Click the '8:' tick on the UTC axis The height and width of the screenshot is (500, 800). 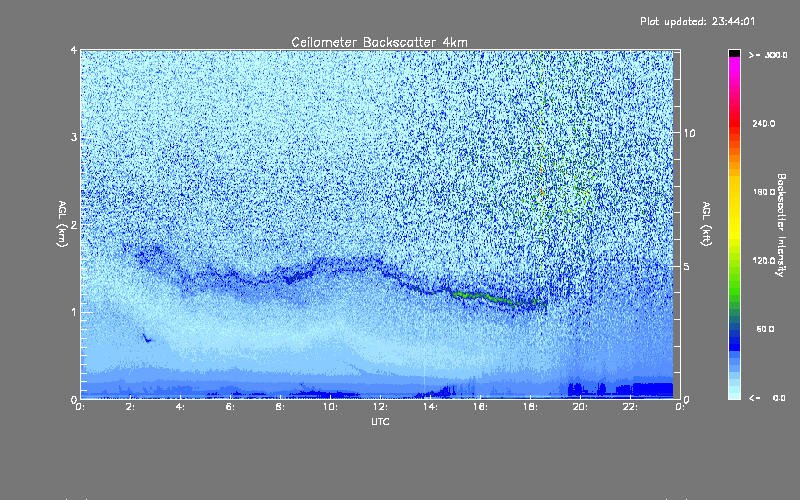pos(280,407)
